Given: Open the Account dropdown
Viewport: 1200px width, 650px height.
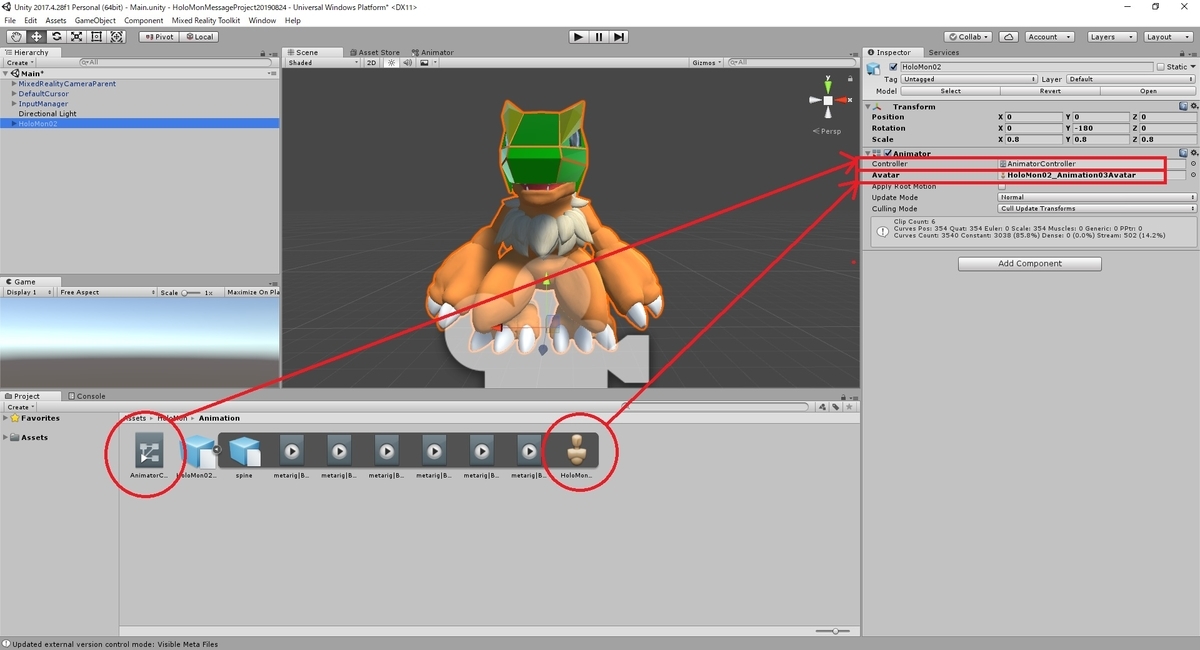Looking at the screenshot, I should tap(1048, 37).
